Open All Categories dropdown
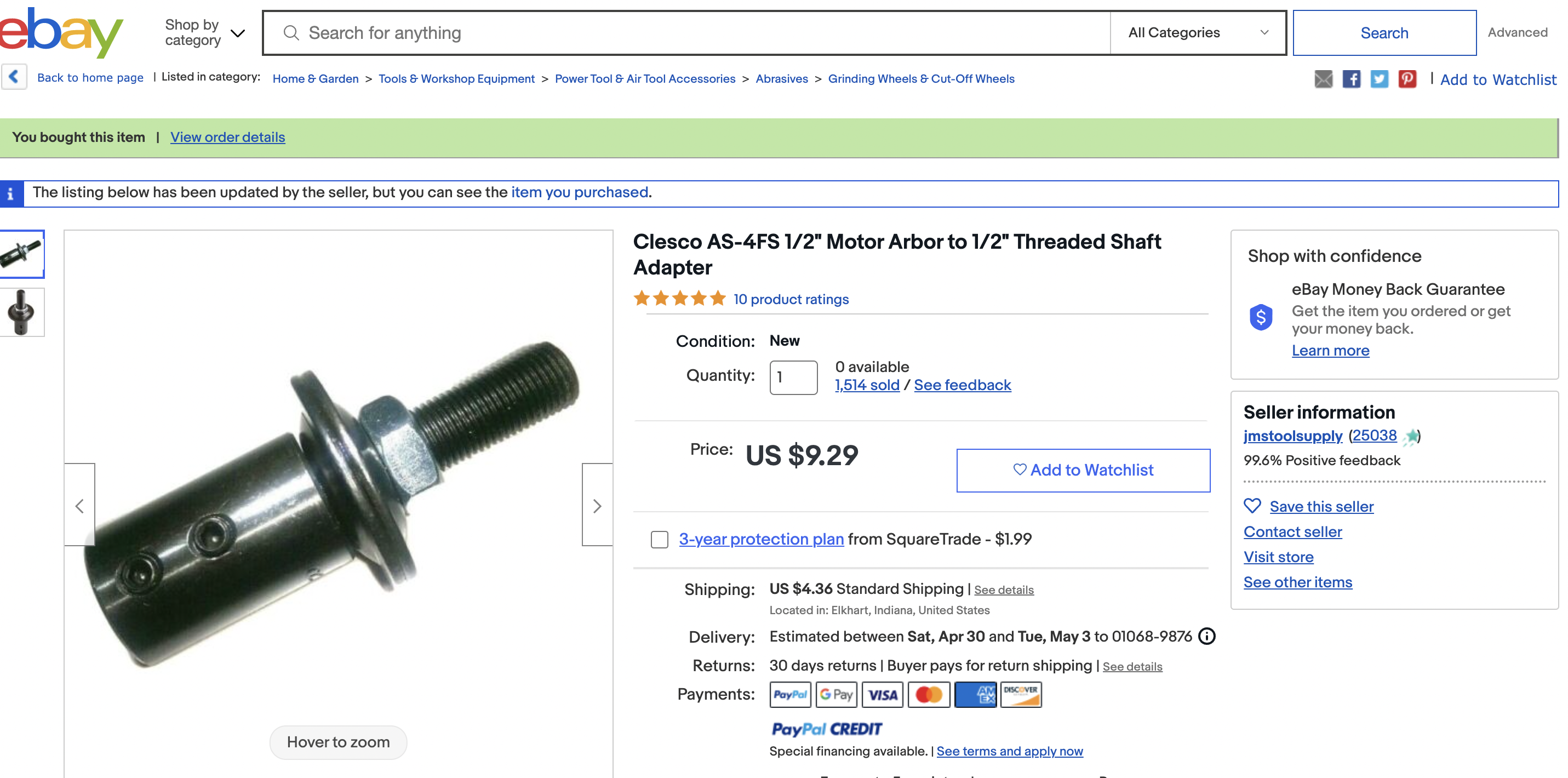Screen dimensions: 1568x778 point(1197,33)
